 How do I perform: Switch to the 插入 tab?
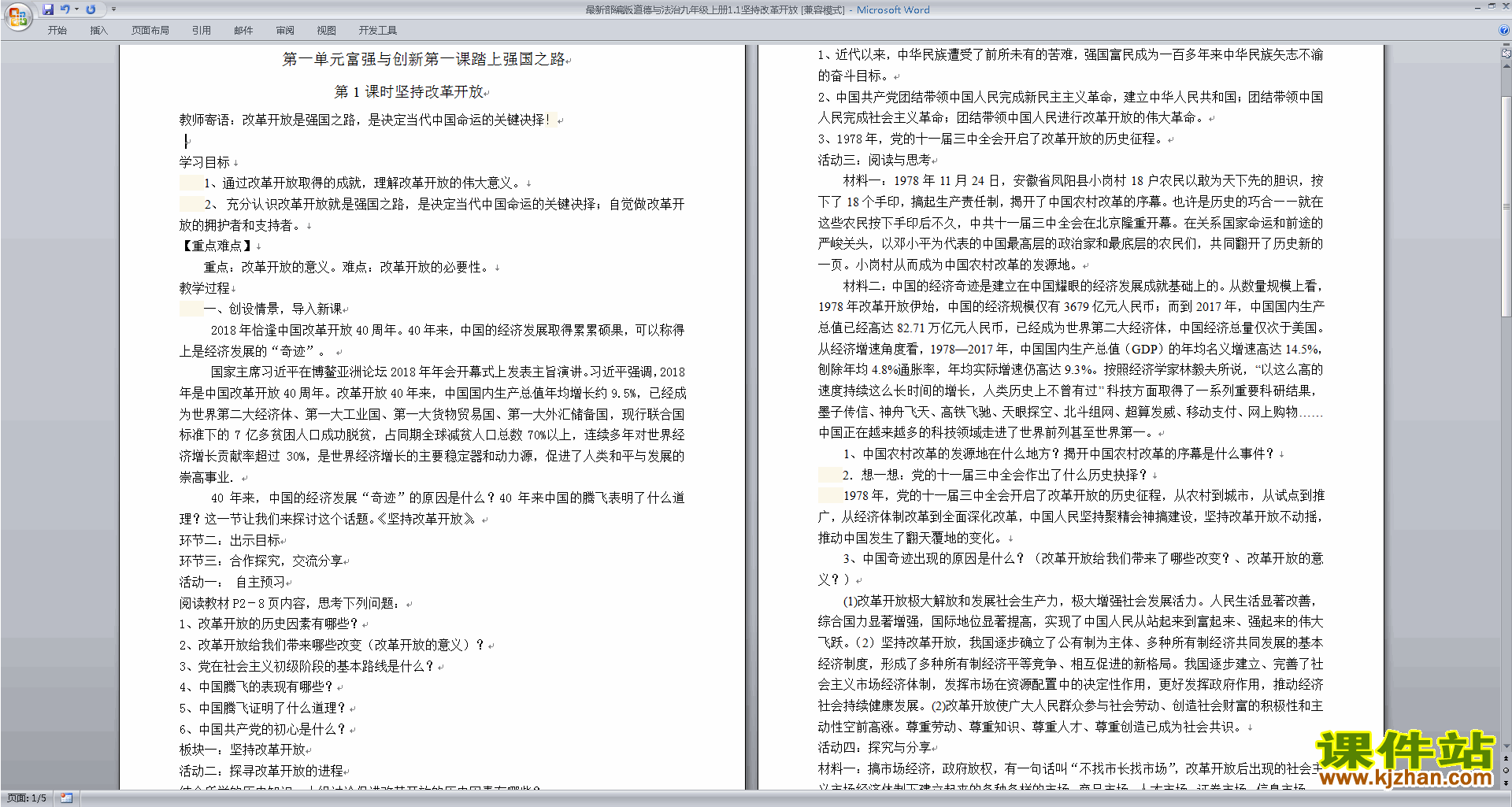pos(98,31)
